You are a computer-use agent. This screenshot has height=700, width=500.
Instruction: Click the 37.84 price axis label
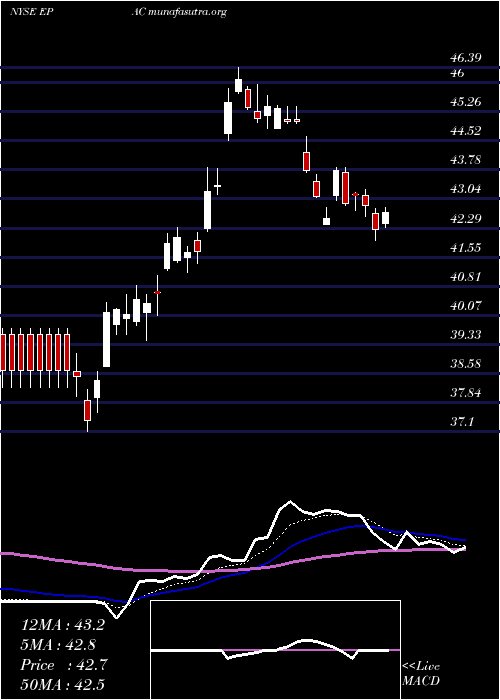(466, 393)
